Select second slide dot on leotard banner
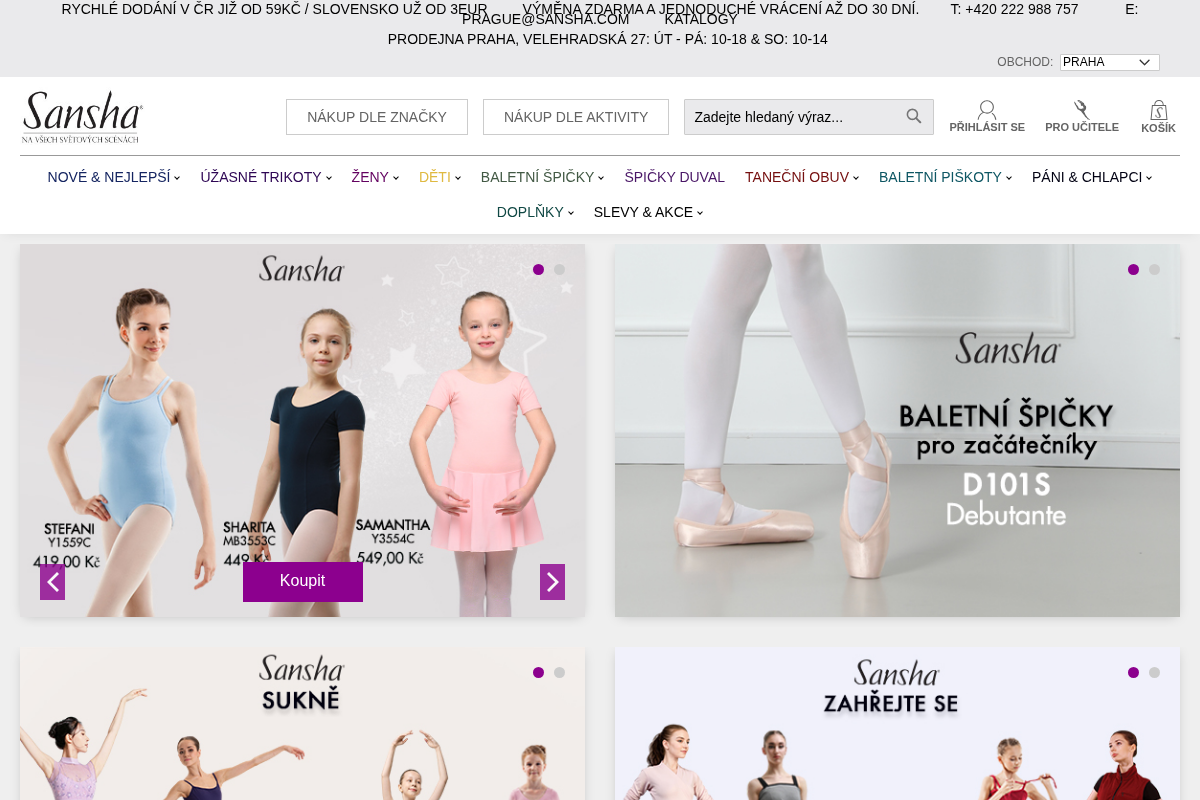 point(559,270)
